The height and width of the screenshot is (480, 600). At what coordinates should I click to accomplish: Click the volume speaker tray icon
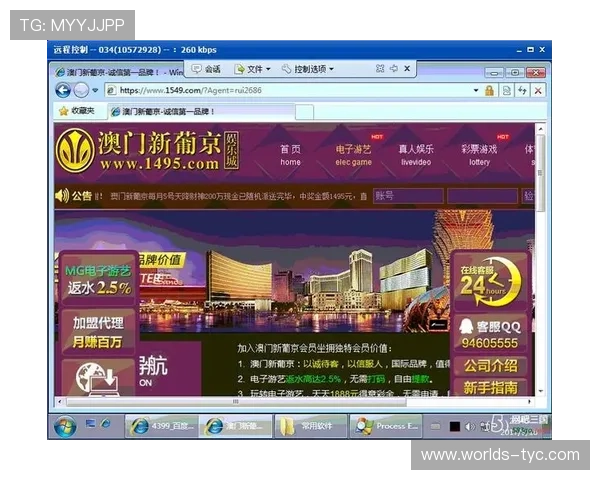[469, 426]
